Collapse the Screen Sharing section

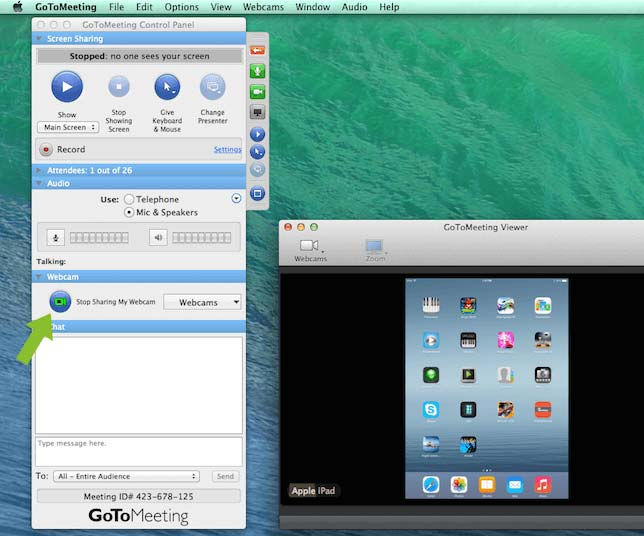pyautogui.click(x=39, y=39)
